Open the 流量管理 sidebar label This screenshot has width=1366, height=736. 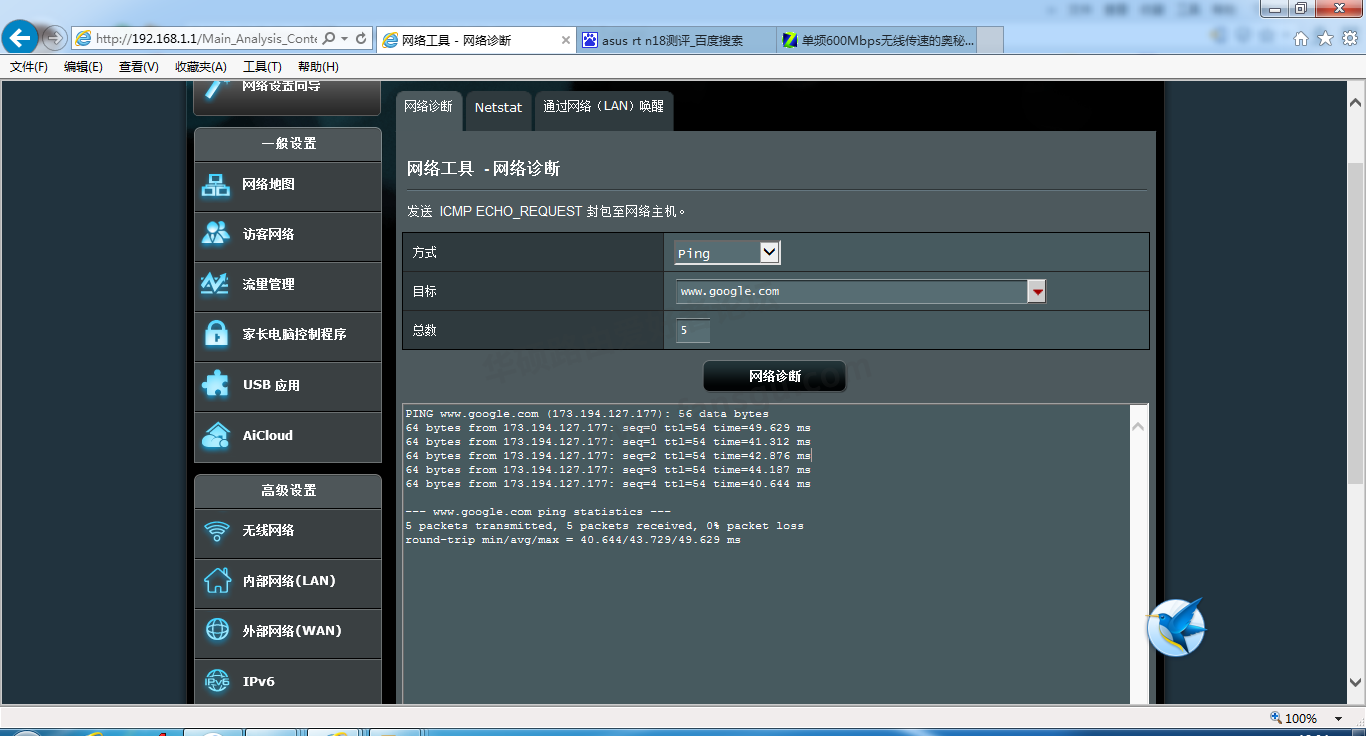(x=268, y=284)
